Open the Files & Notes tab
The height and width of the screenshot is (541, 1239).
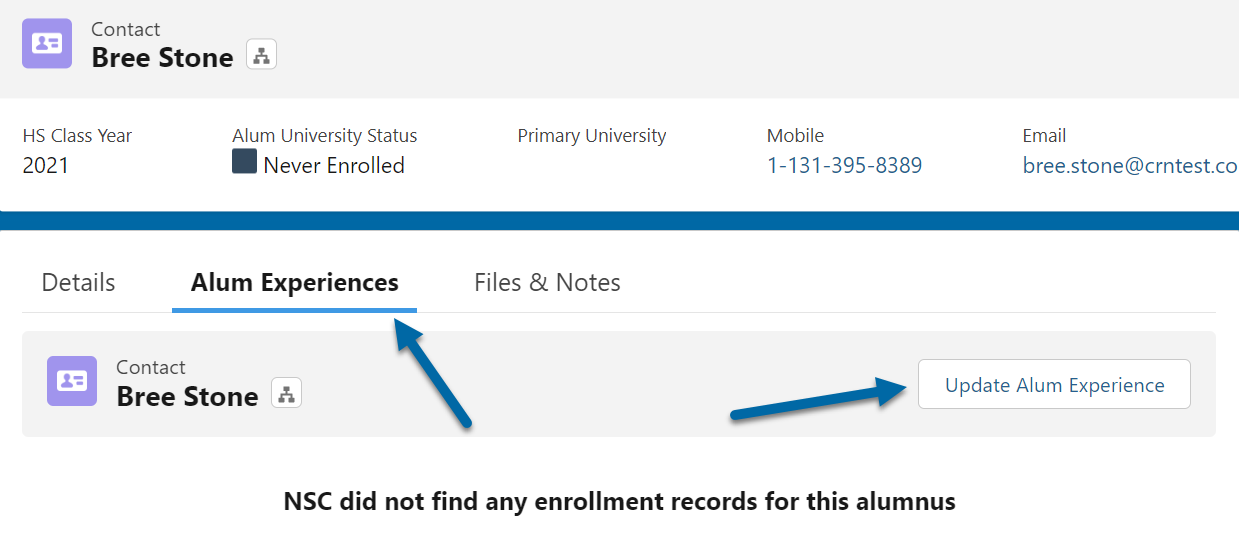[x=547, y=283]
